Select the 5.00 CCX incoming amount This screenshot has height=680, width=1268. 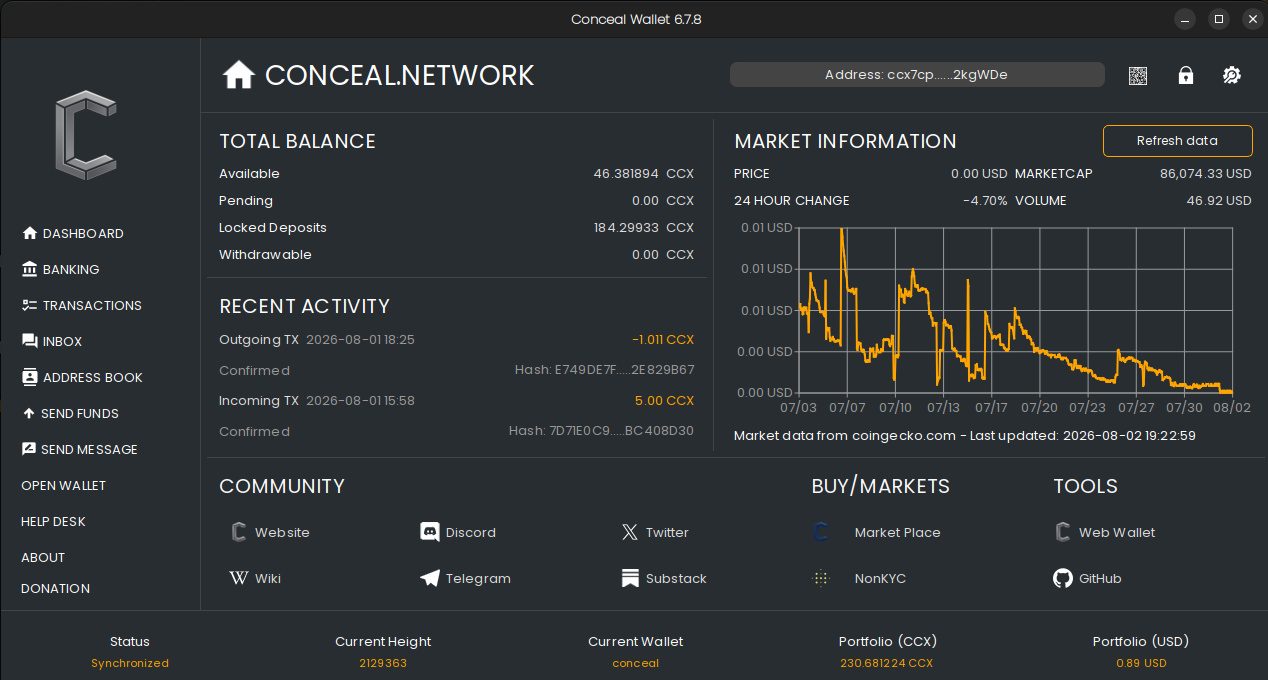click(x=664, y=400)
